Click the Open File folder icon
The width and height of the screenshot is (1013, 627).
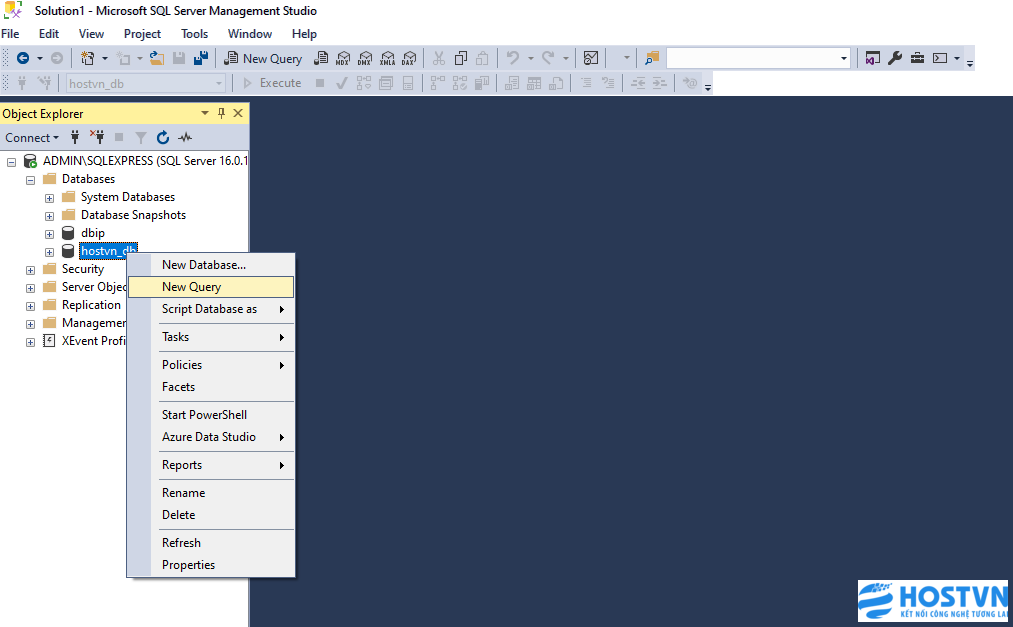coord(156,58)
